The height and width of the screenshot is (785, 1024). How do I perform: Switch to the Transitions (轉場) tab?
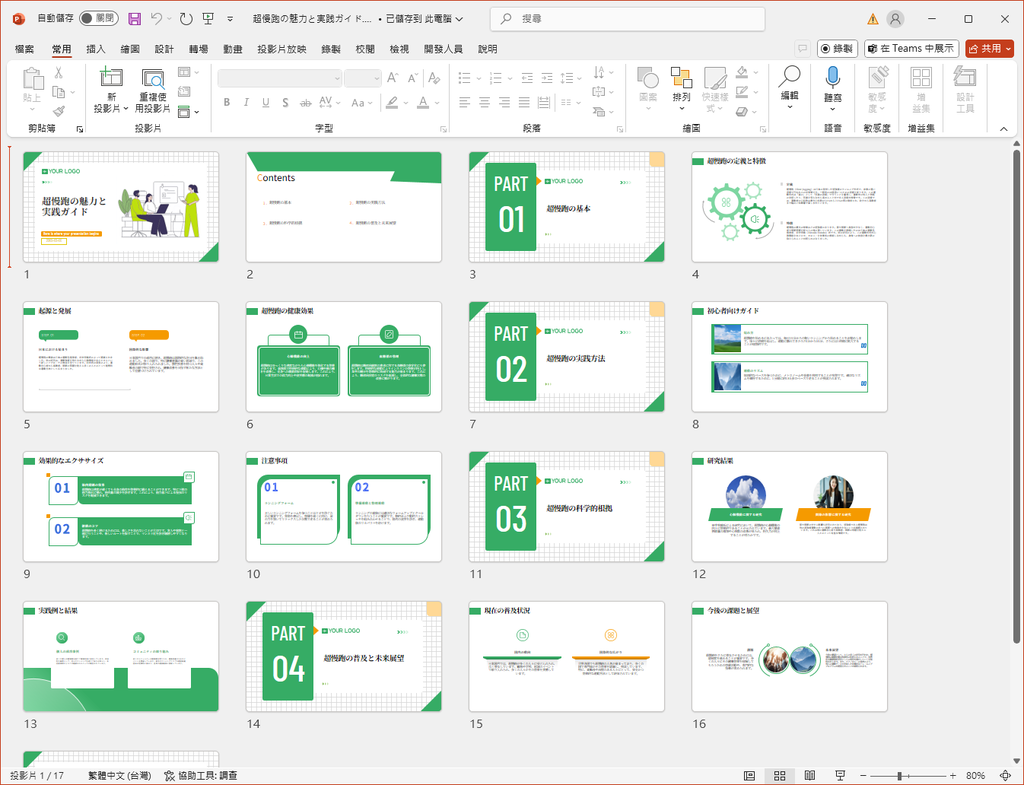pos(198,49)
